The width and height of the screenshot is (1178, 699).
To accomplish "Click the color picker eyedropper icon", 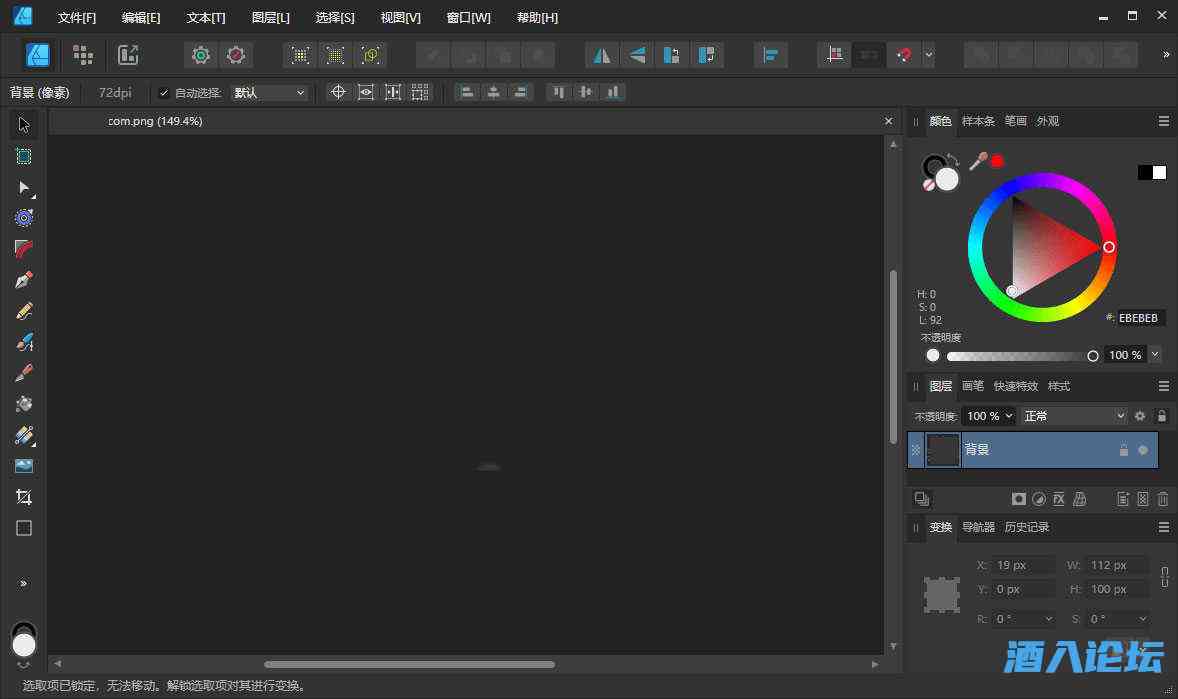I will click(978, 161).
